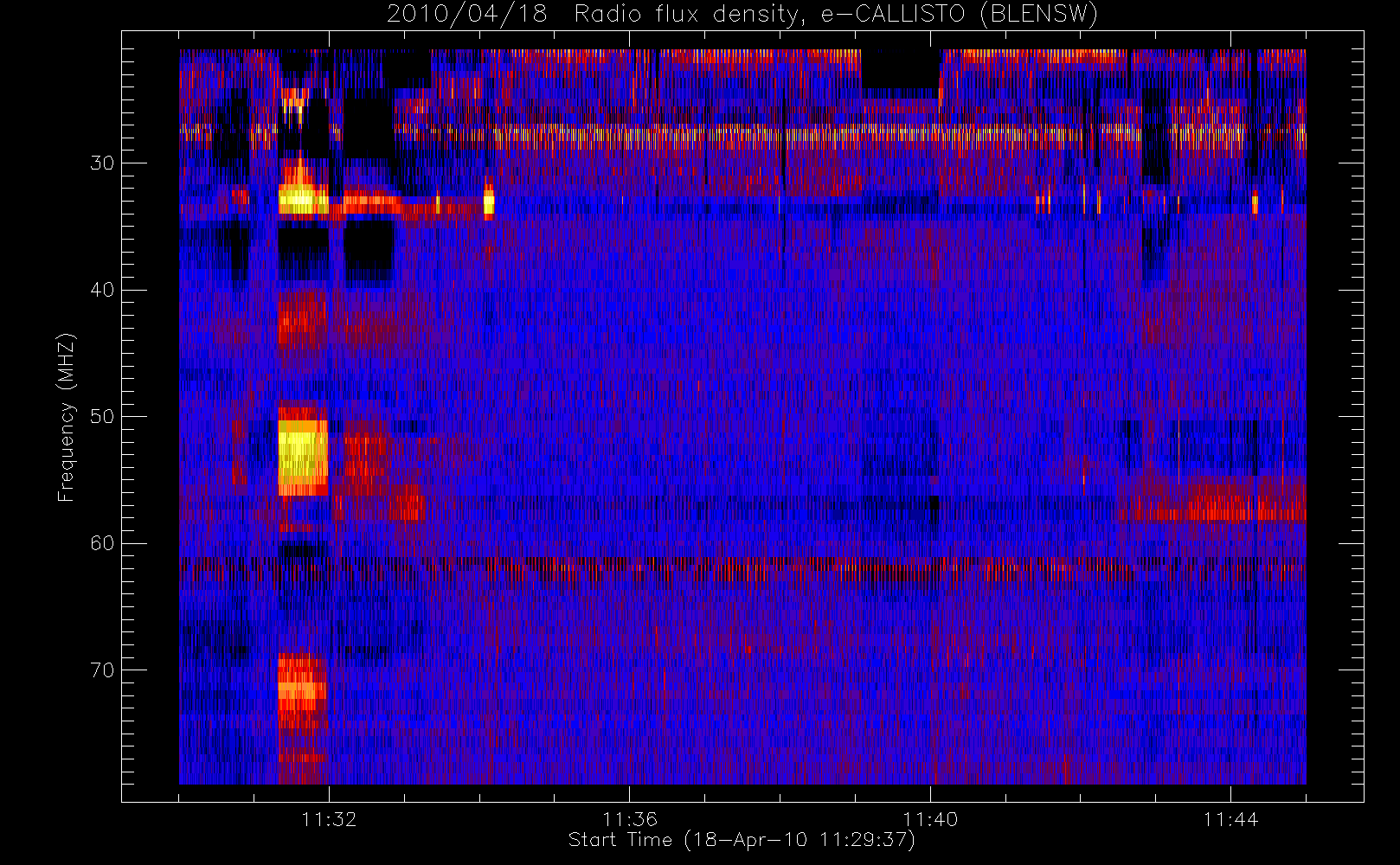Screen dimensions: 1400x865
Task: Click the 11:44 time tick label
Action: 1230,819
